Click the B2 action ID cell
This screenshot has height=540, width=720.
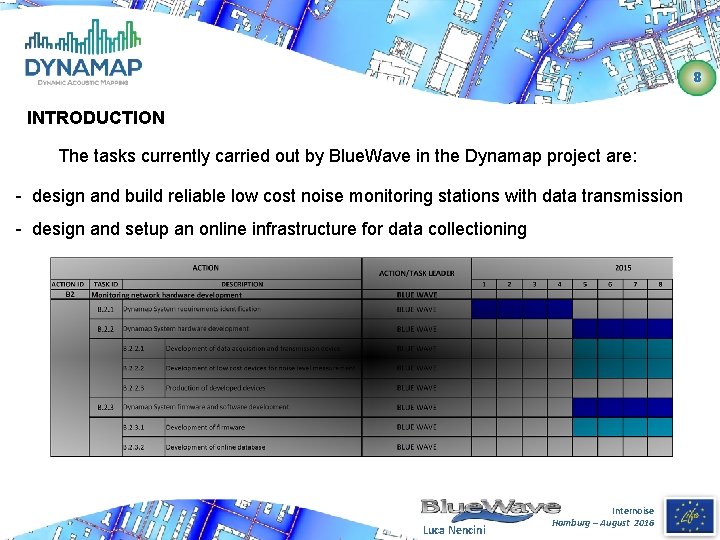click(70, 294)
